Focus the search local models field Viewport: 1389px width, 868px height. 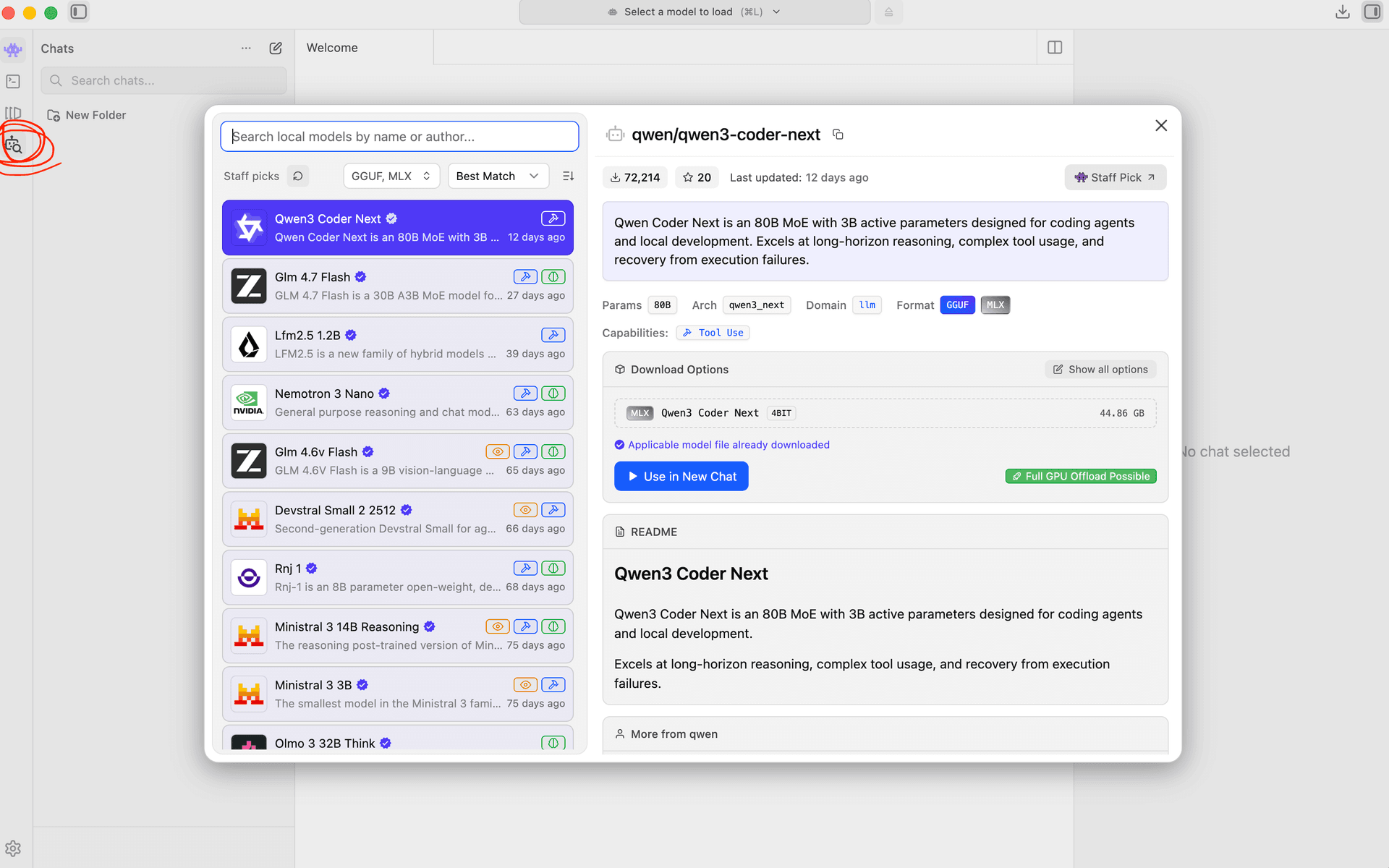pyautogui.click(x=399, y=137)
